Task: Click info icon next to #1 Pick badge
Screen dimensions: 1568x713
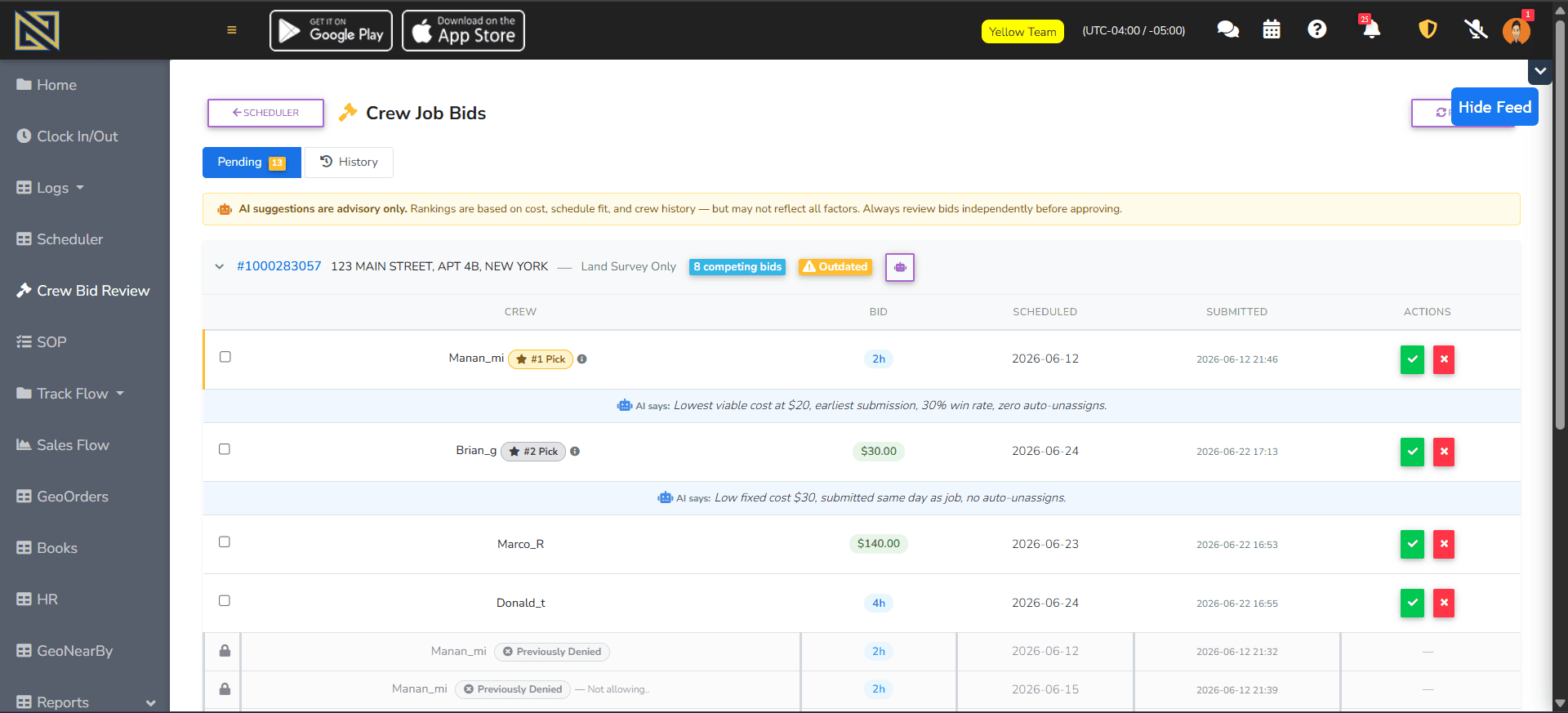Action: click(582, 359)
